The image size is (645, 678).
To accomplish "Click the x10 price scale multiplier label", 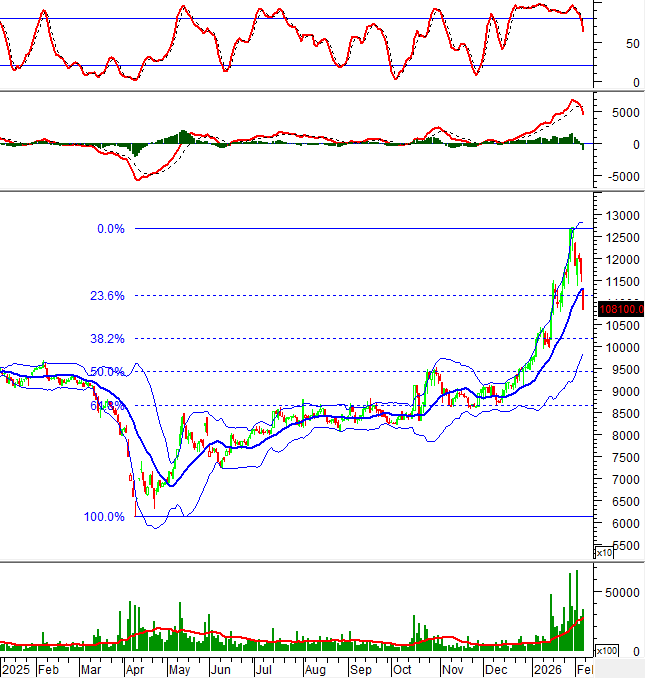I will click(604, 552).
